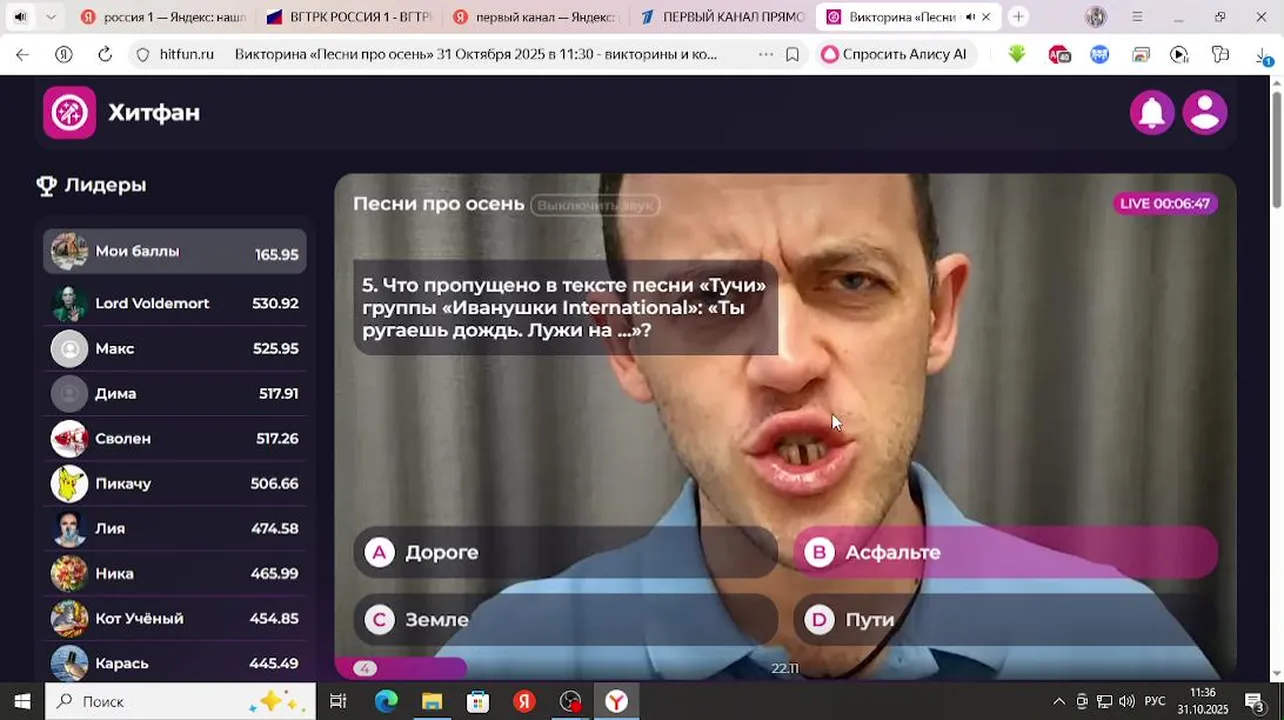1284x720 pixels.
Task: Click Карась leaderboard entry
Action: click(x=175, y=663)
